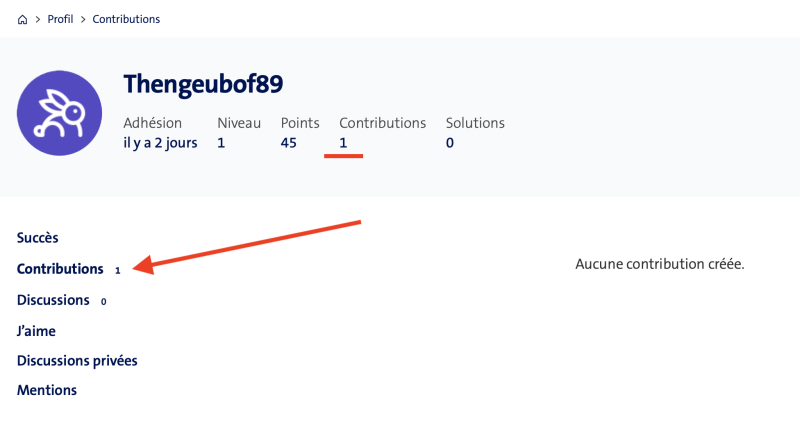The image size is (800, 445).
Task: Select Contributions in the left menu
Action: click(x=60, y=269)
